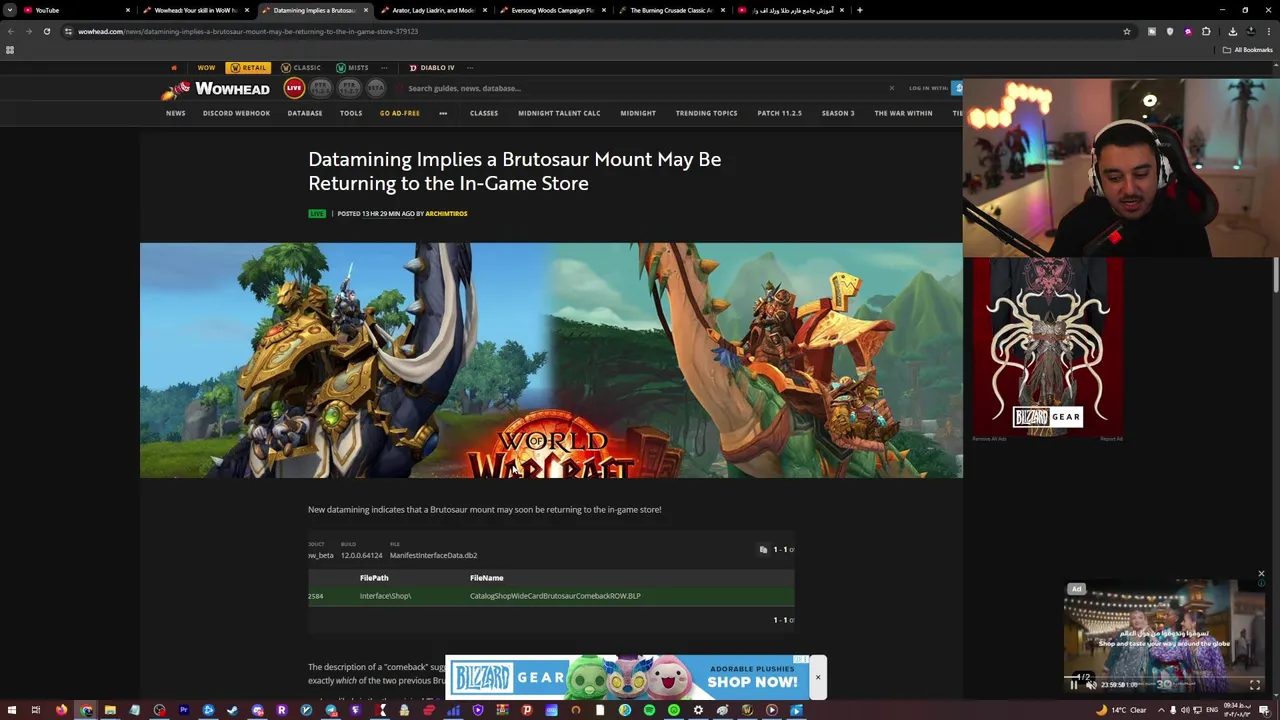Click GO AD-FREE link

pos(400,113)
